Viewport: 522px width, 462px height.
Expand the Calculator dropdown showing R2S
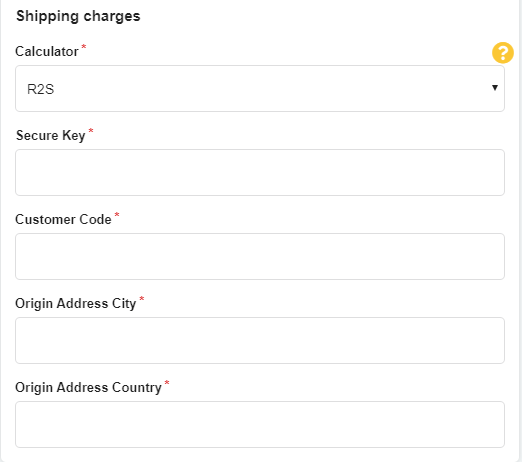(260, 88)
